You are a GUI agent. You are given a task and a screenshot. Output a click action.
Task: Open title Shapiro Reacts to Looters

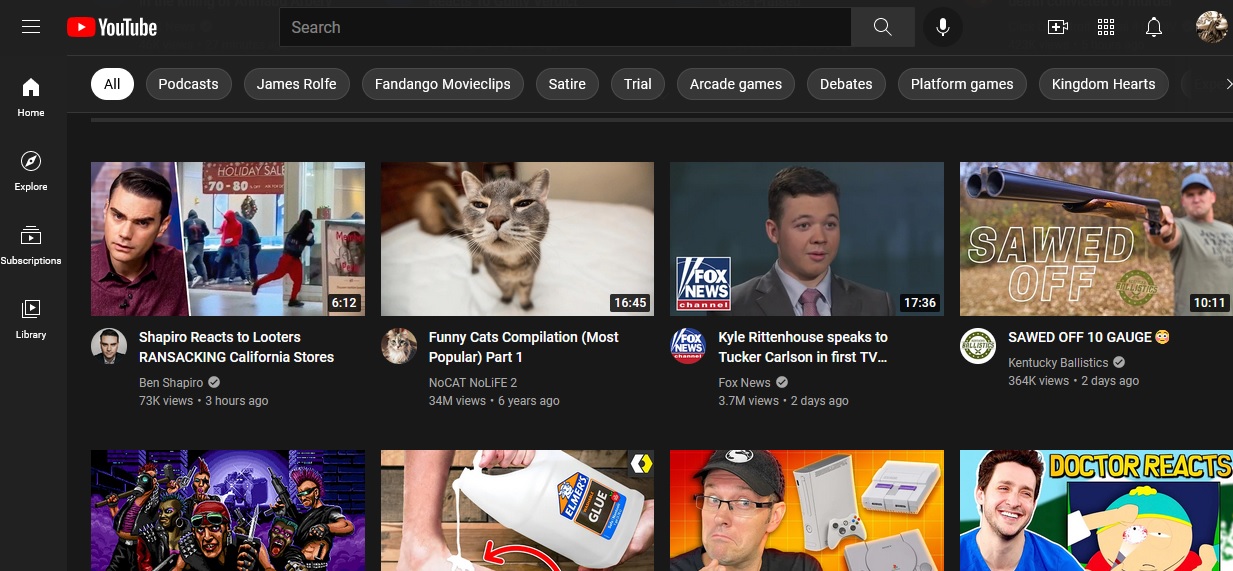click(236, 347)
